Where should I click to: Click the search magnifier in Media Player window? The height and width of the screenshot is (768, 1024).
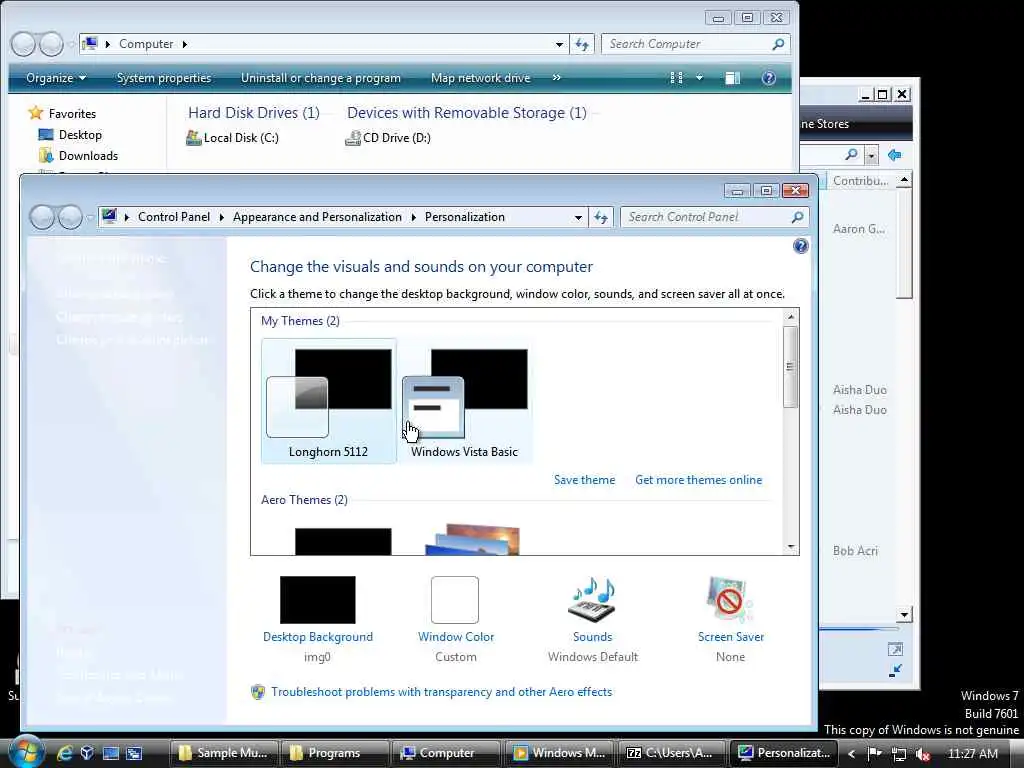click(x=852, y=155)
